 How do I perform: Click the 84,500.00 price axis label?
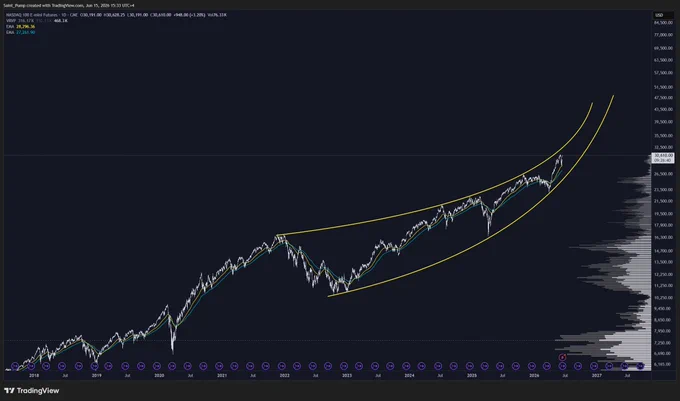click(663, 23)
